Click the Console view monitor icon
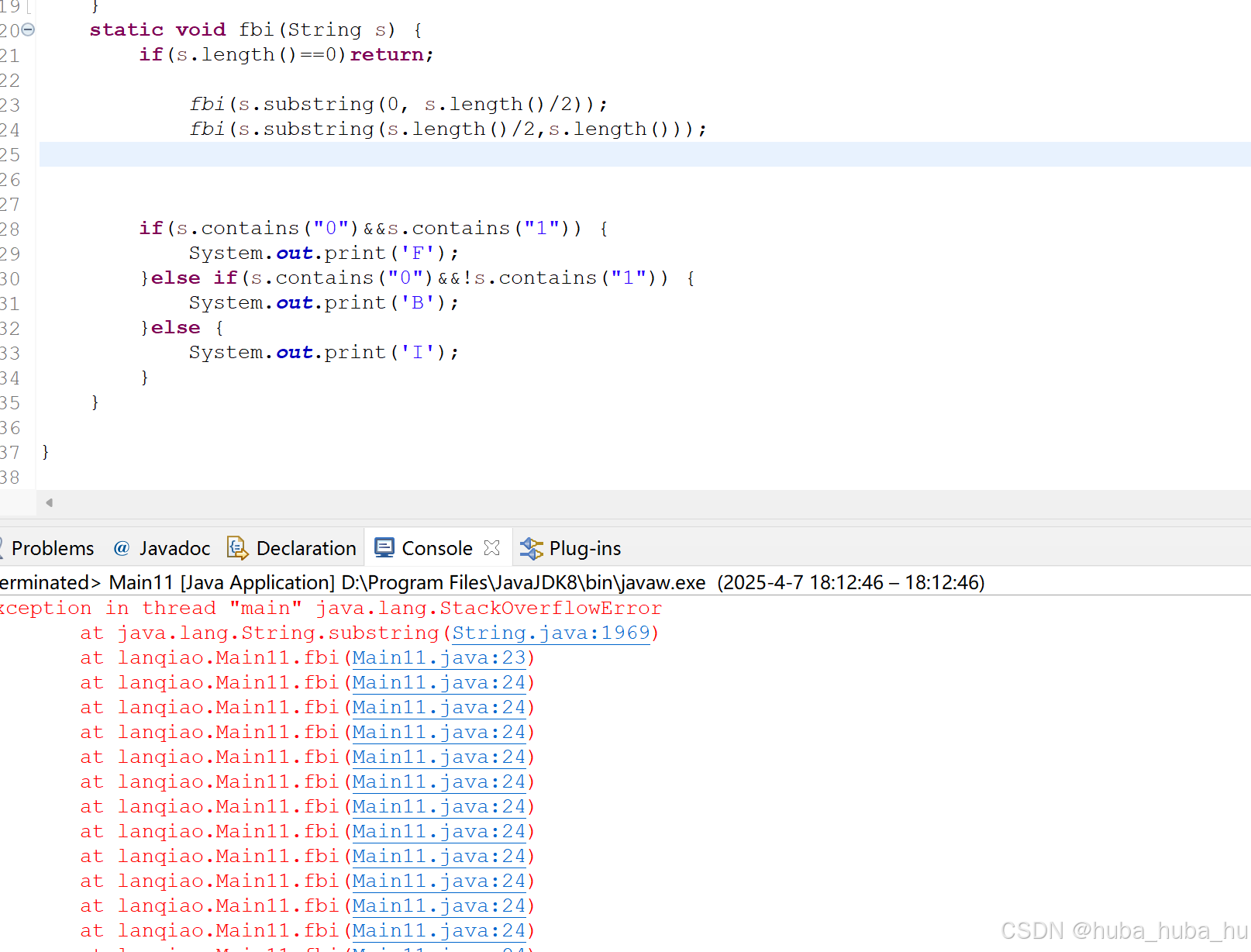The height and width of the screenshot is (952, 1251). click(x=384, y=547)
